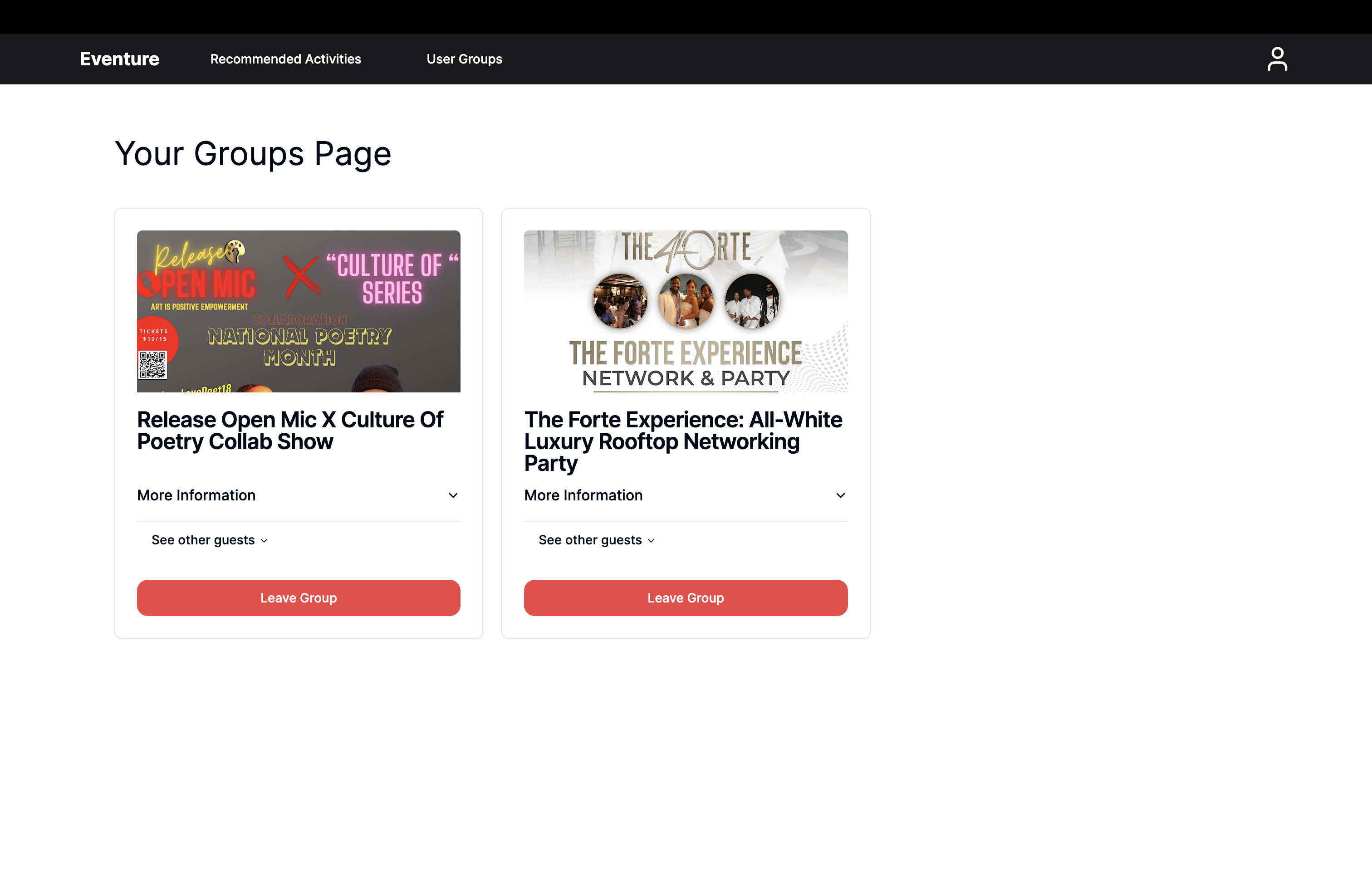Show other guests for Forte Experience party

(590, 540)
